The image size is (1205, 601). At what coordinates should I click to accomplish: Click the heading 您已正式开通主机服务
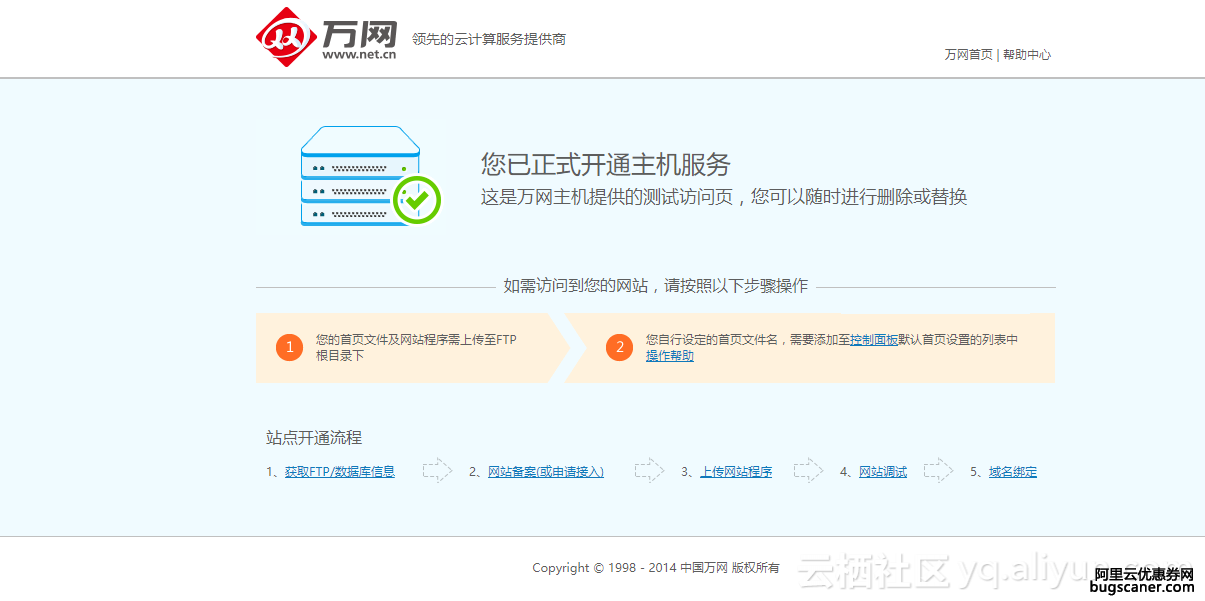pyautogui.click(x=606, y=164)
